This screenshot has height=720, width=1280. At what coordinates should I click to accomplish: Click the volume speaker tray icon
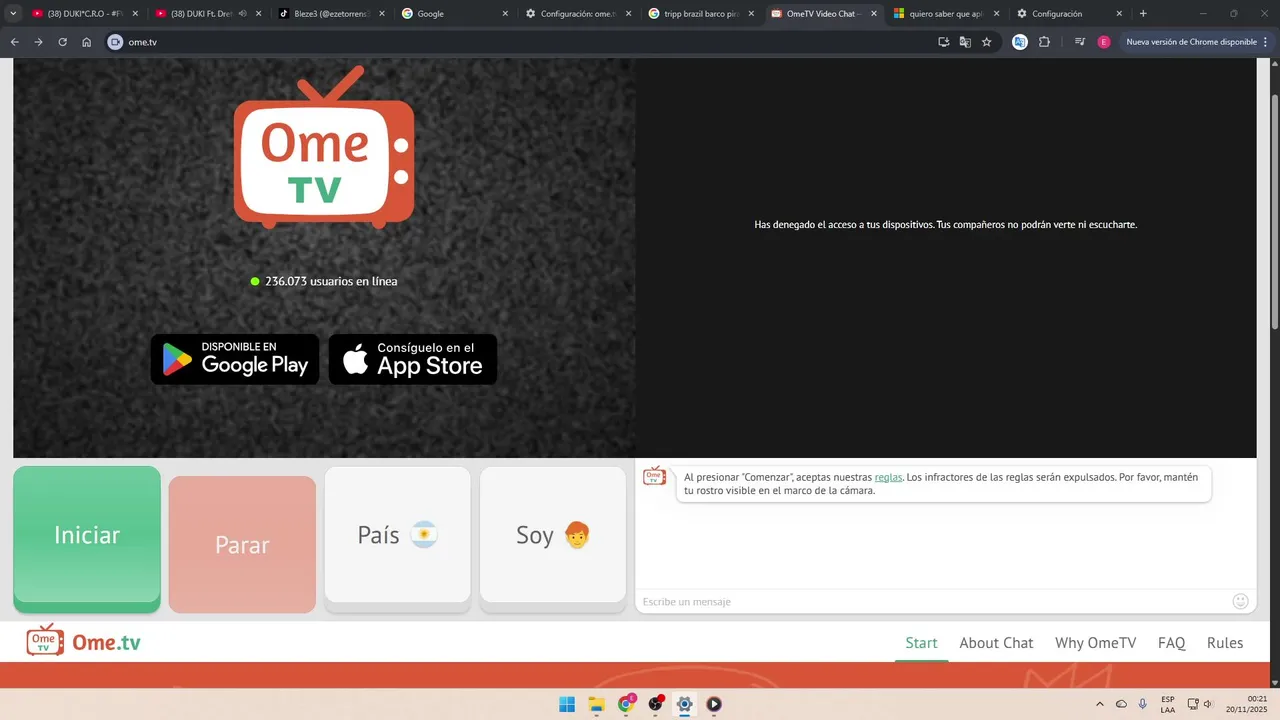[x=1208, y=704]
